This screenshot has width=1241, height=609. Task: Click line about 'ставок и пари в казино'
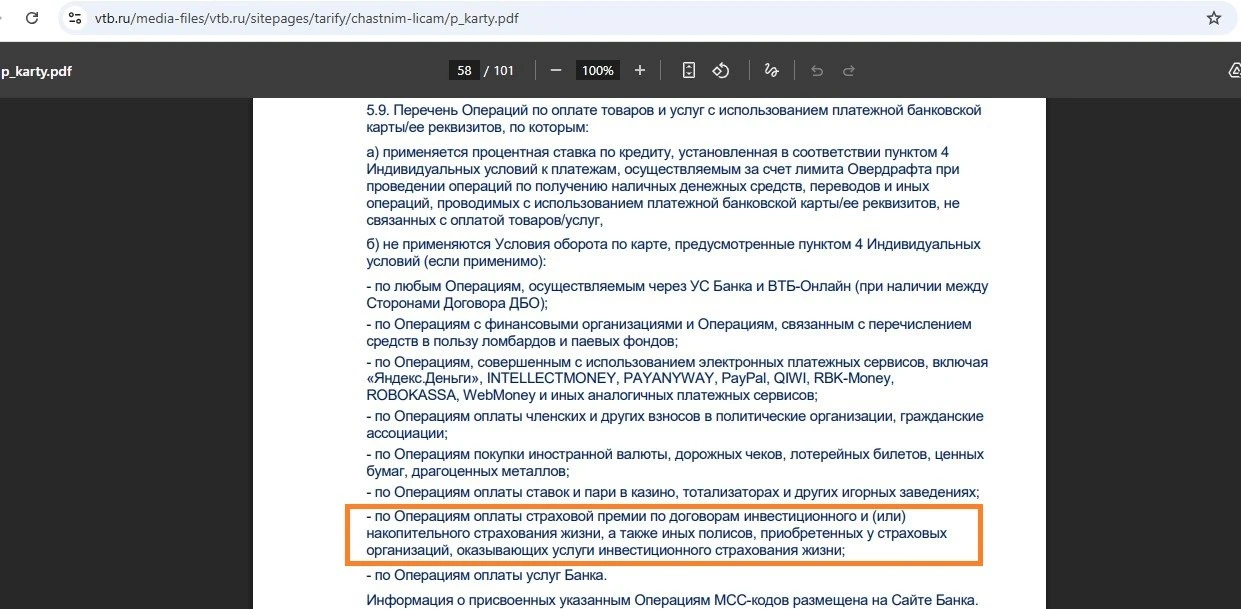coord(673,493)
